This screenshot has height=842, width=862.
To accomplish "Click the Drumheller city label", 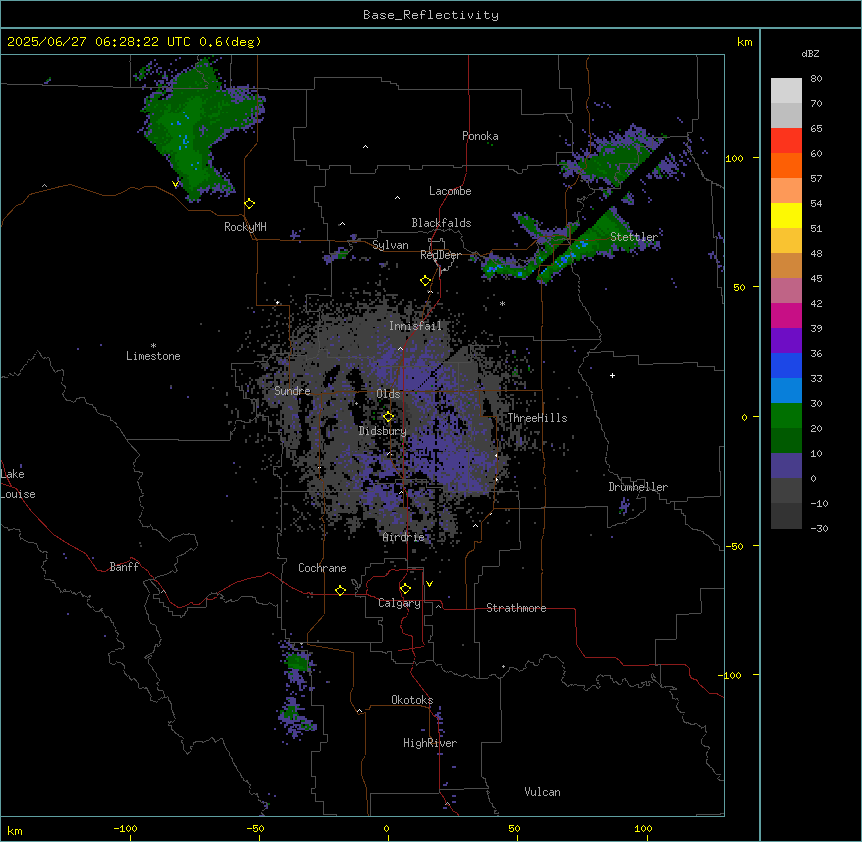I will (x=638, y=487).
